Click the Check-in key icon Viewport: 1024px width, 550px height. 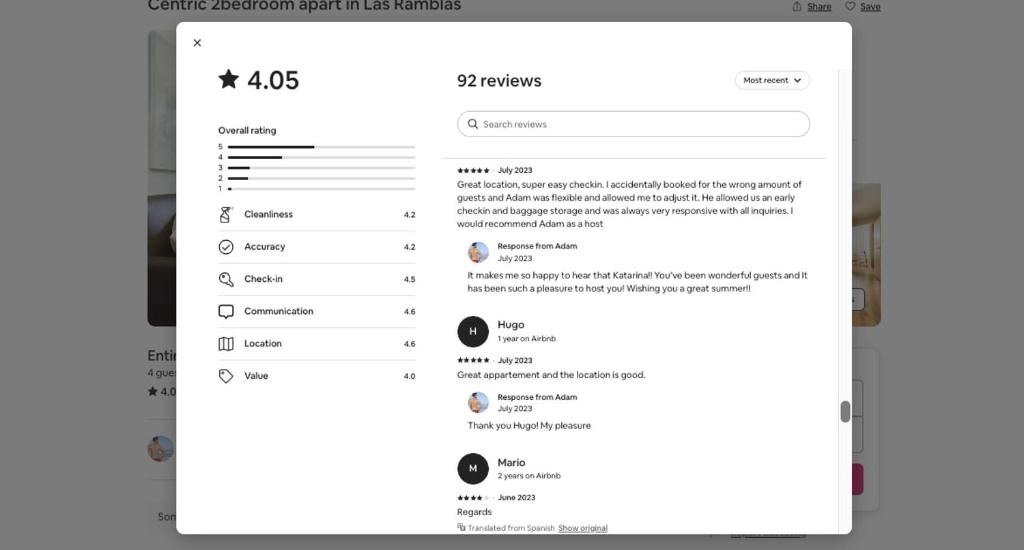click(x=226, y=280)
